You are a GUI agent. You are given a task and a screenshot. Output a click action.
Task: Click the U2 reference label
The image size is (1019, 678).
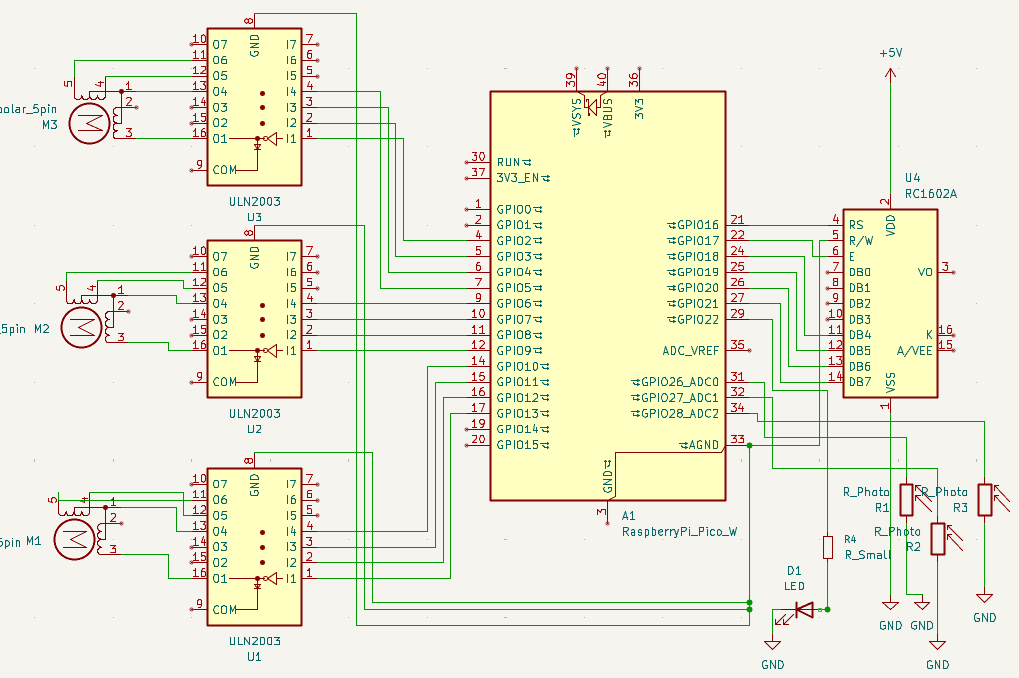(254, 429)
